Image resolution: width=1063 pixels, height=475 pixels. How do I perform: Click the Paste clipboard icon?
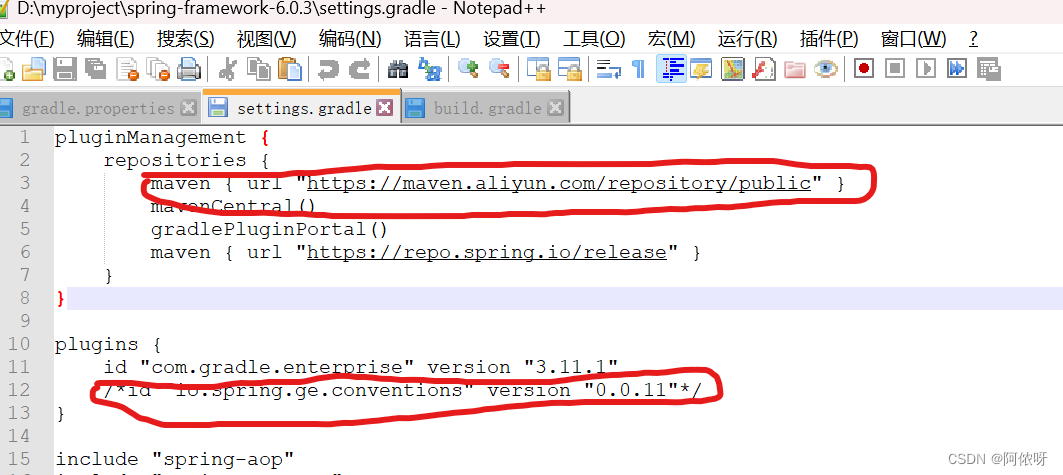click(x=289, y=68)
